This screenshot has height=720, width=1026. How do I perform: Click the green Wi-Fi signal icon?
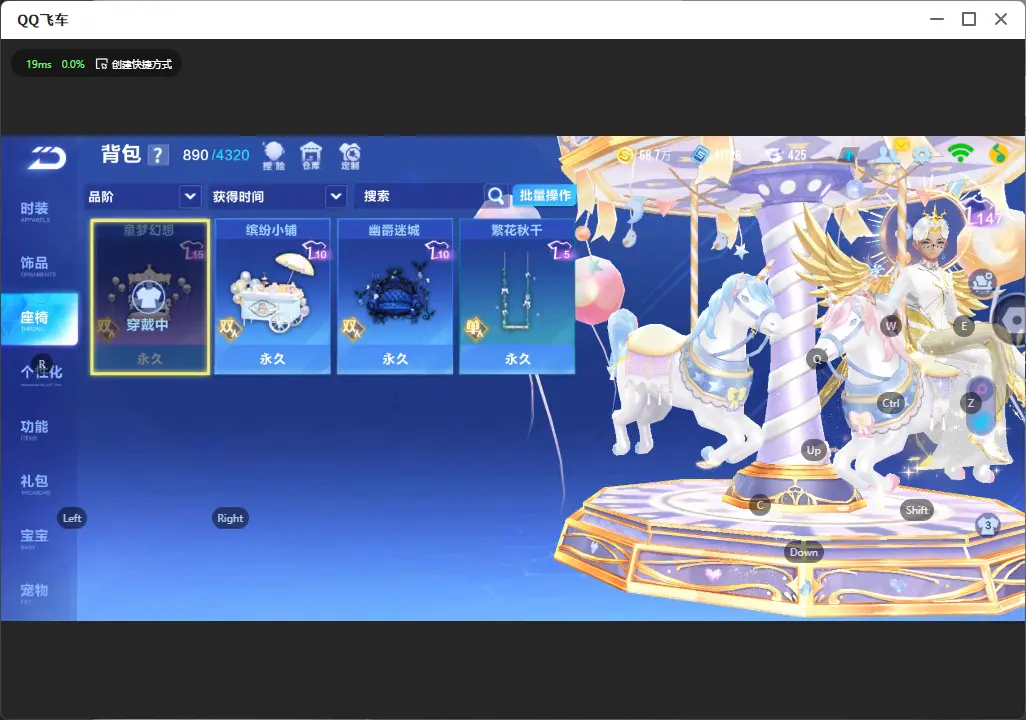click(x=960, y=153)
